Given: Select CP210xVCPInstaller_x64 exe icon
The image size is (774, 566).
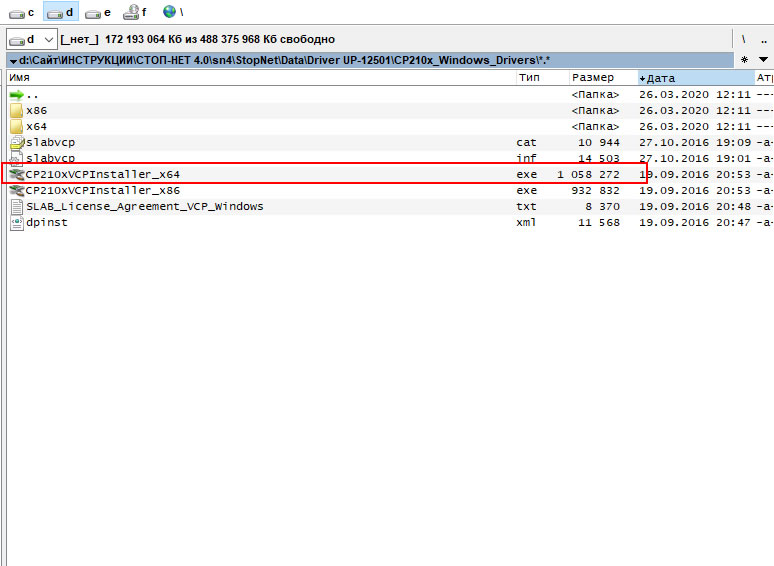Looking at the screenshot, I should click(x=17, y=174).
